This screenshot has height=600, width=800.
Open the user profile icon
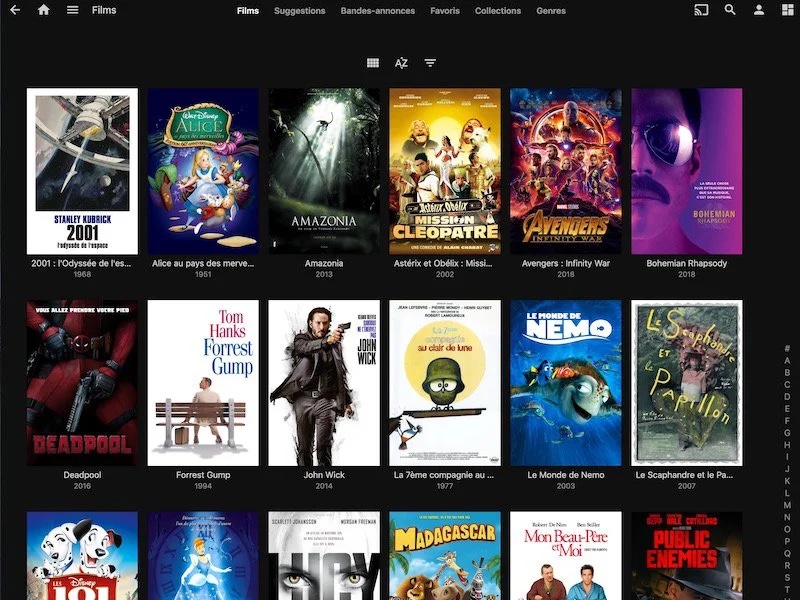(759, 10)
